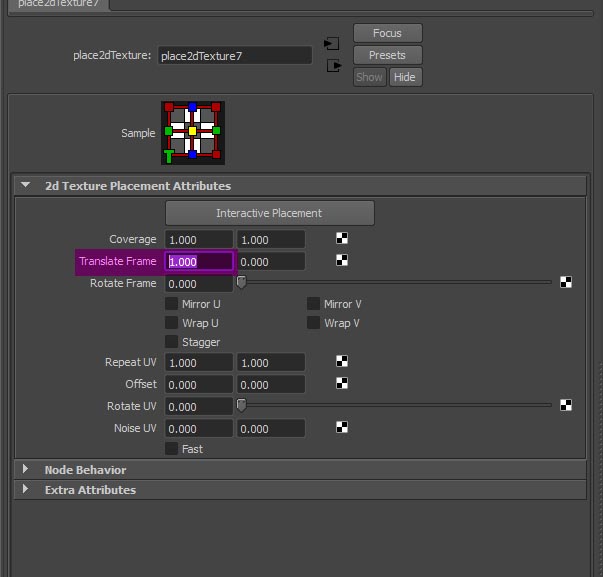The height and width of the screenshot is (577, 603).
Task: Click the Rotate Frame value field
Action: (199, 283)
